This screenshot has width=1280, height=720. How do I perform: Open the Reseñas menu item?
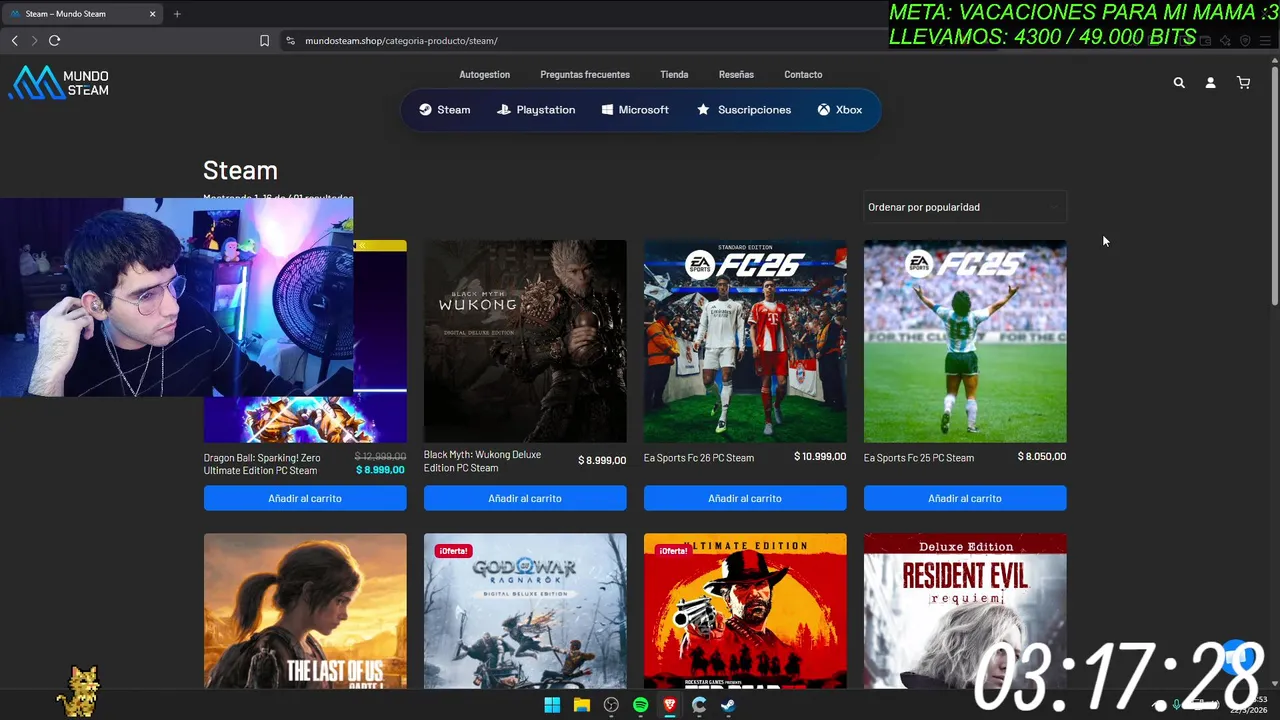[x=736, y=75]
